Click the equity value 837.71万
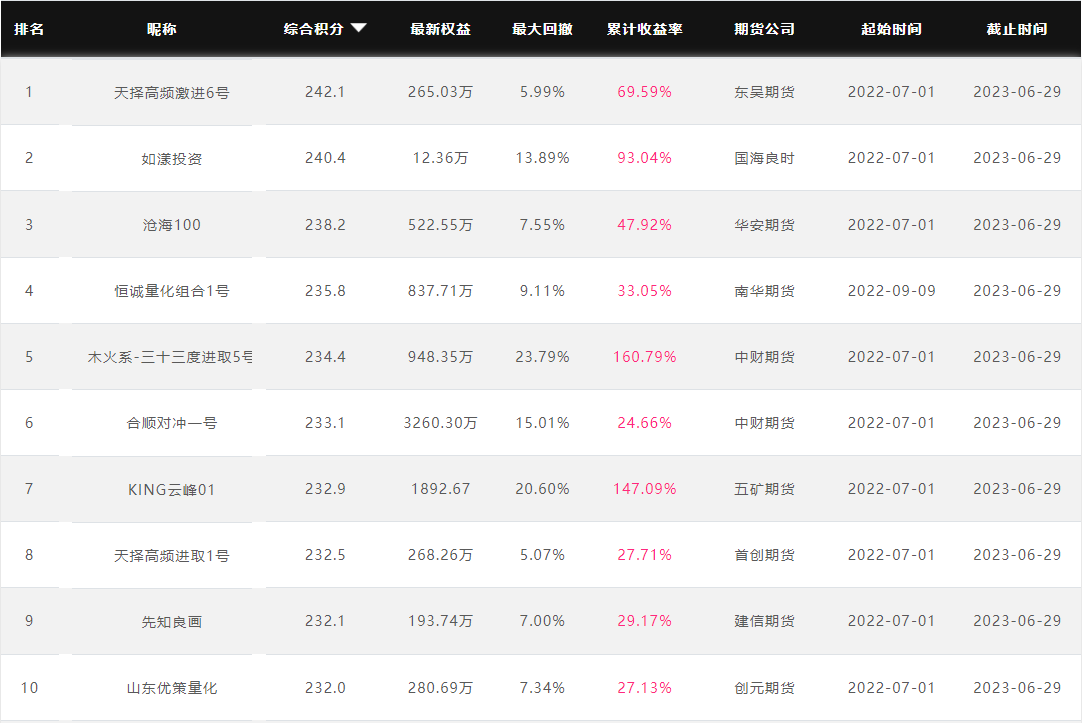Viewport: 1082px width, 723px height. pyautogui.click(x=440, y=290)
